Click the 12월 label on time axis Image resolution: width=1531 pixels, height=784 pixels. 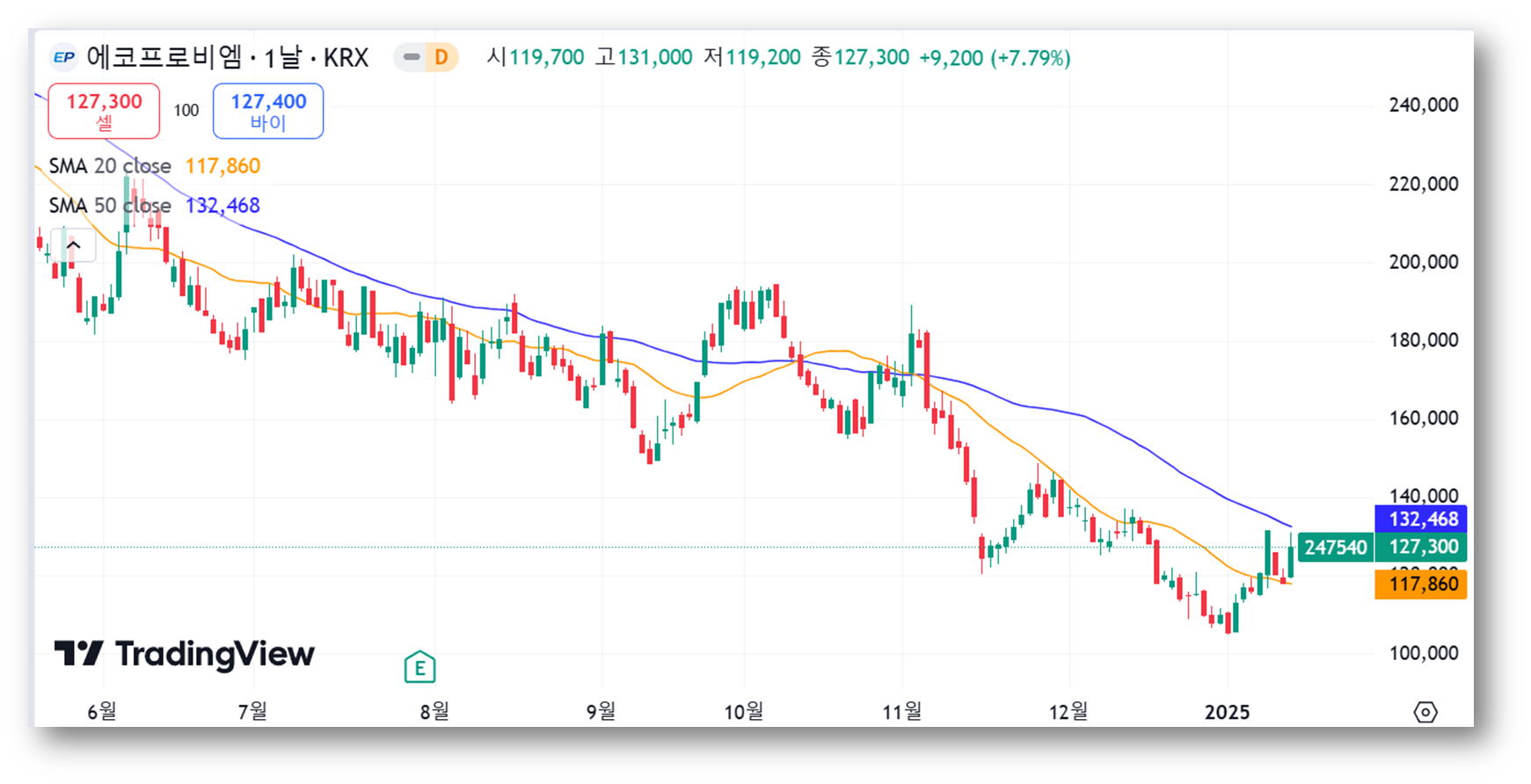point(1068,712)
